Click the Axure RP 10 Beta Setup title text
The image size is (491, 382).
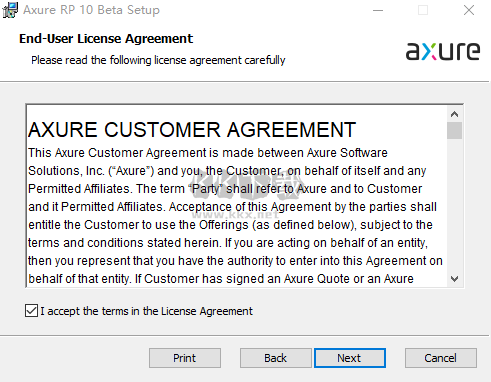(x=91, y=10)
